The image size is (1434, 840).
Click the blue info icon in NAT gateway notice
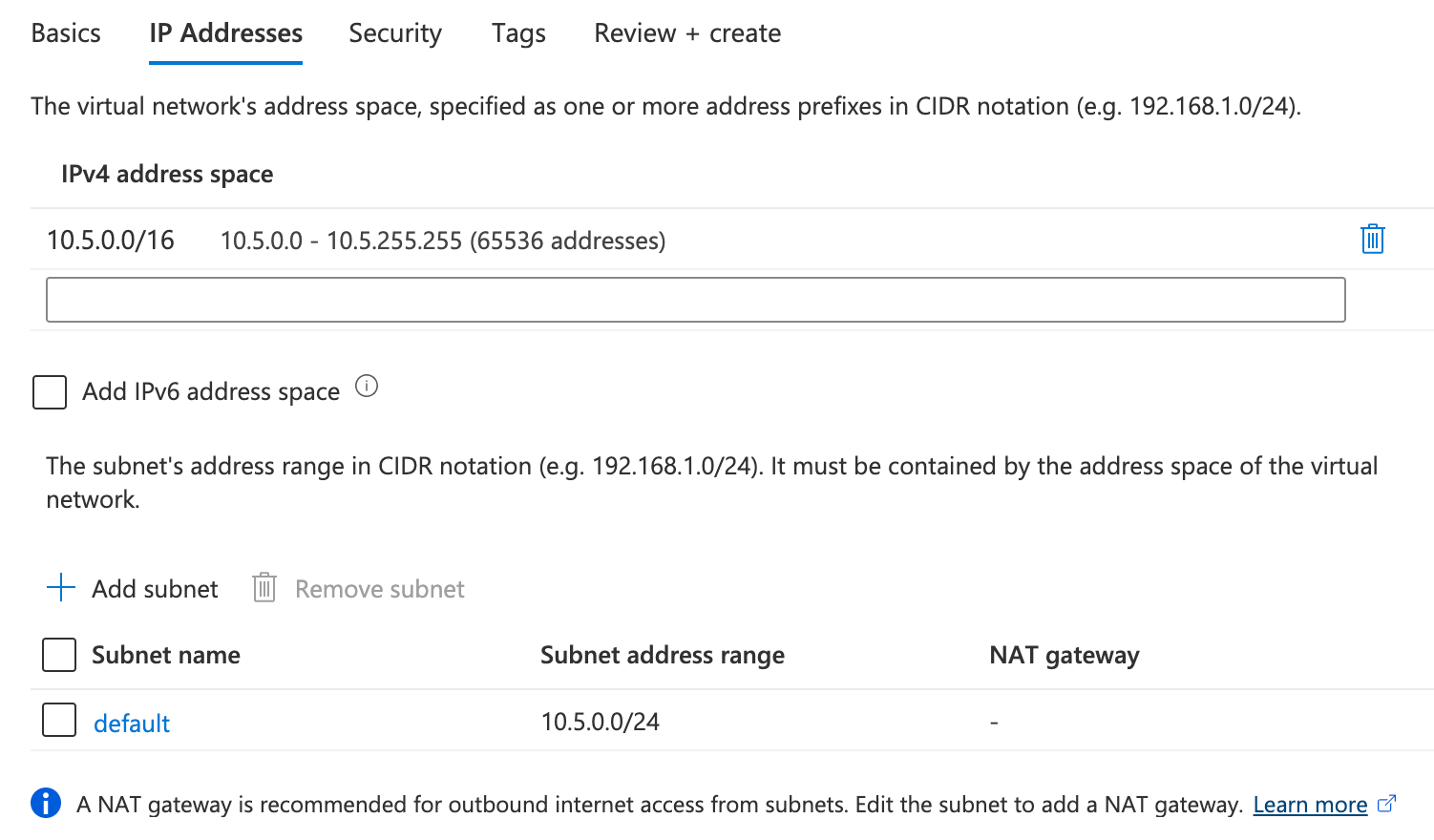[45, 804]
